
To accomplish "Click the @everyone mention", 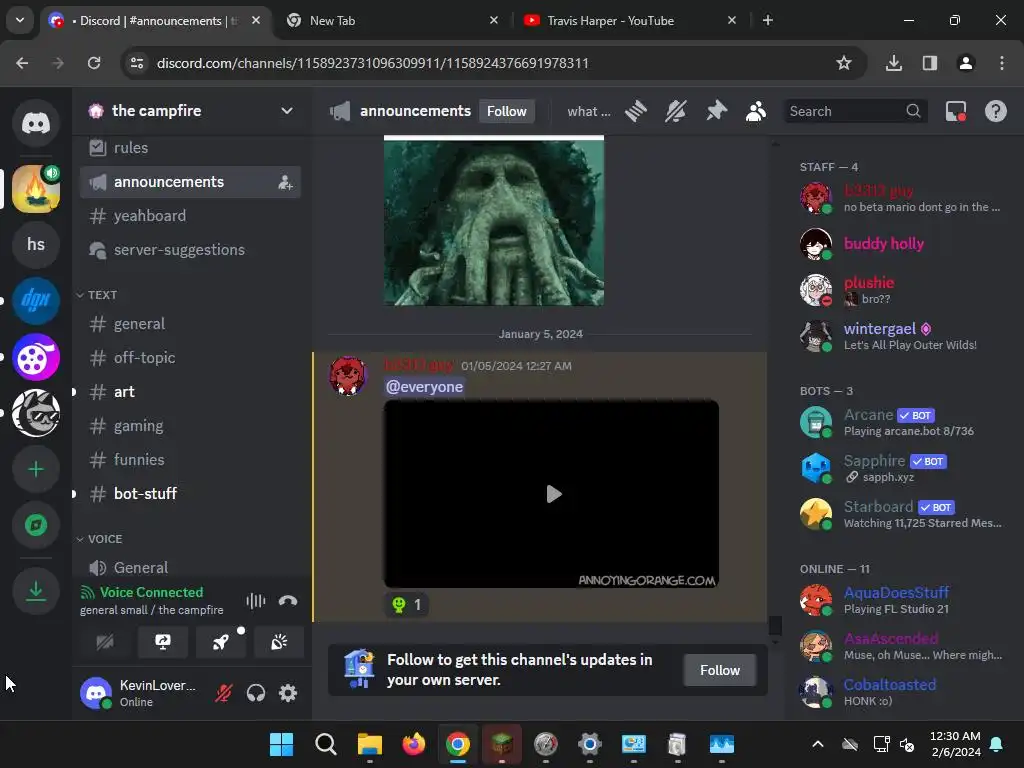I will pyautogui.click(x=424, y=387).
